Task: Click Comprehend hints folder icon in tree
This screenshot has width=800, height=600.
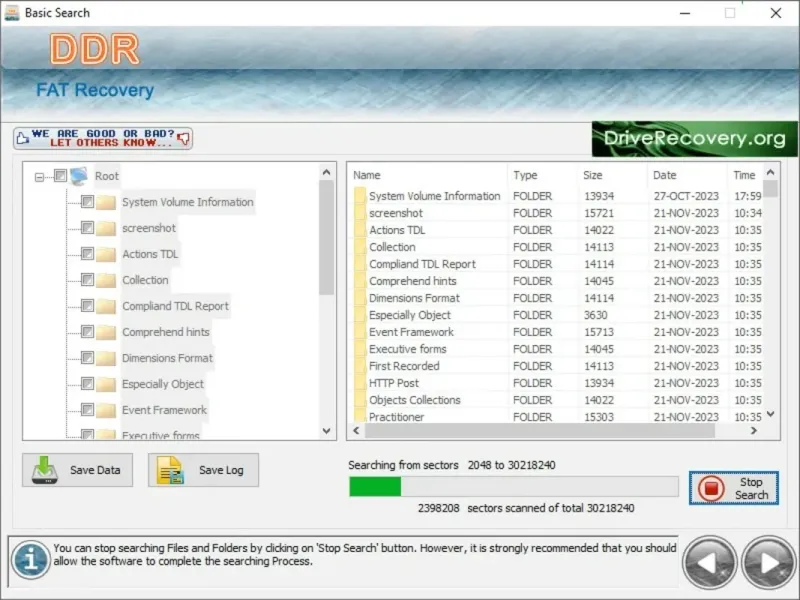Action: (106, 332)
